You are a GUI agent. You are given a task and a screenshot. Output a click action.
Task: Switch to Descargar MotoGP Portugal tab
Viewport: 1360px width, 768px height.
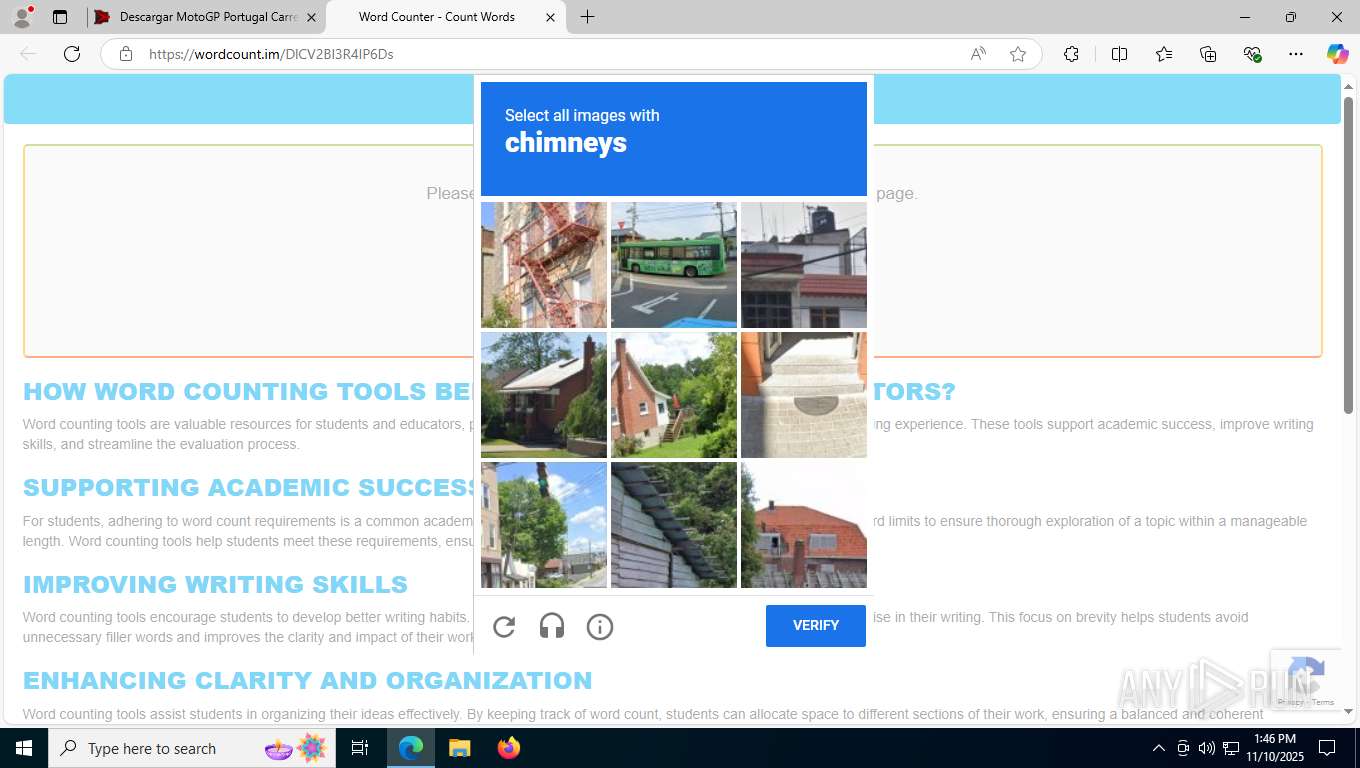tap(205, 17)
